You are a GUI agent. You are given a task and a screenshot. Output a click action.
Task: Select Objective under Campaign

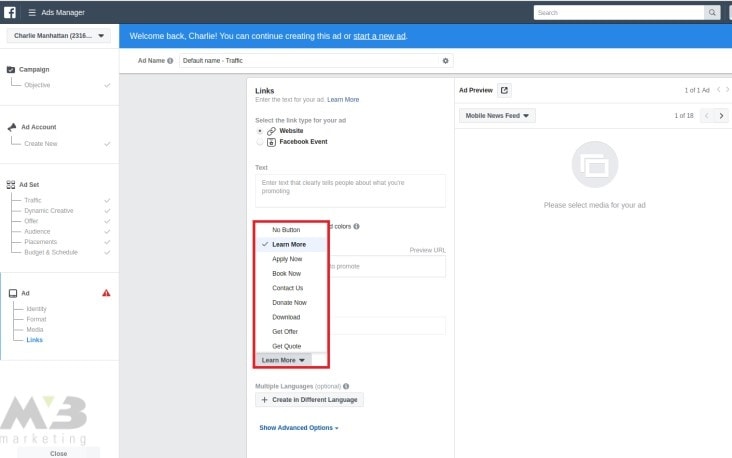(37, 85)
